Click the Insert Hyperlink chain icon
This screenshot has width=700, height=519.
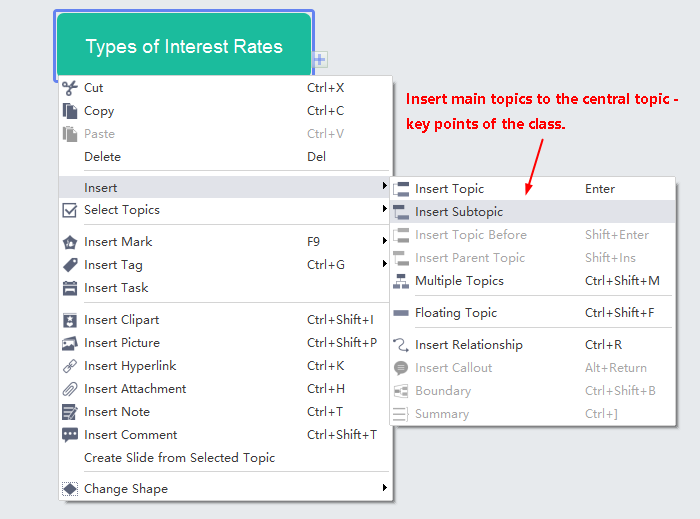coord(70,366)
